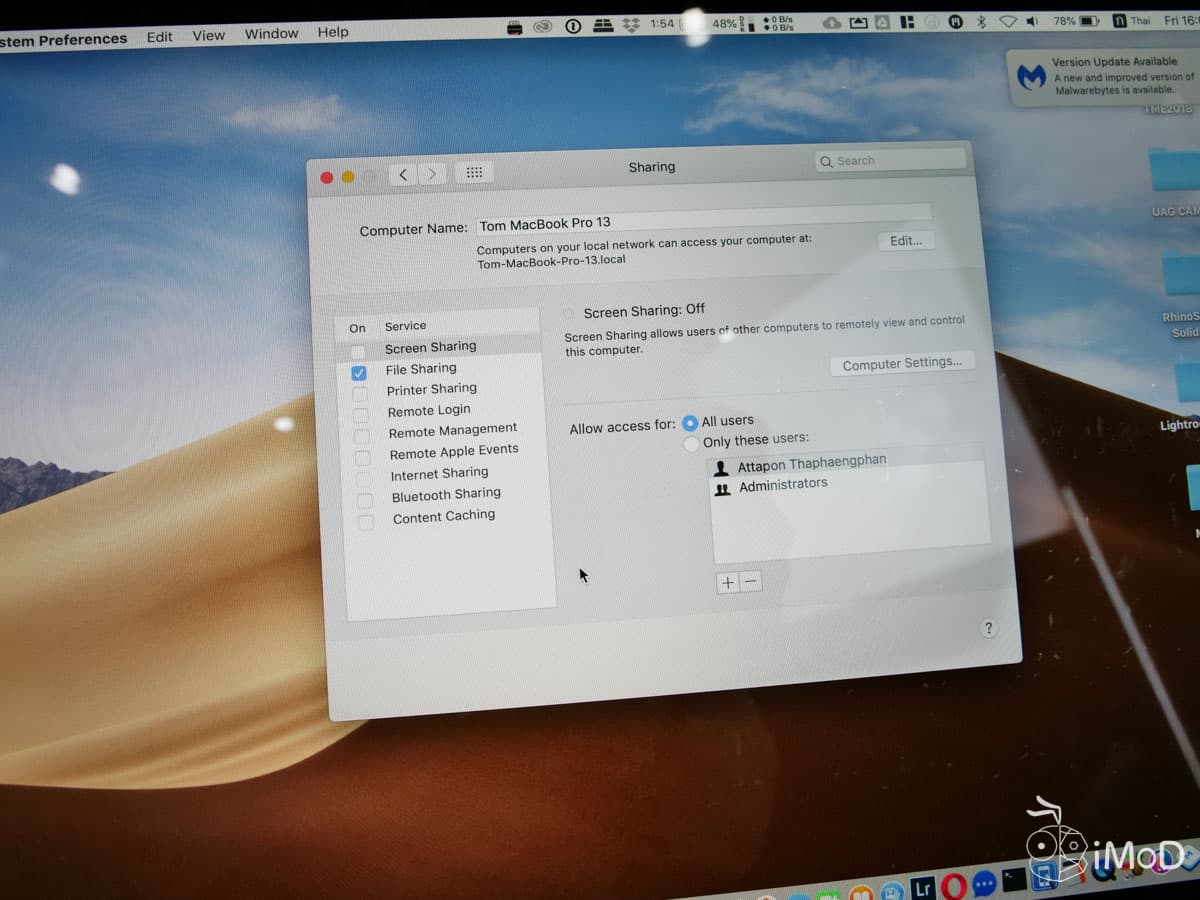Open the Dropbox menu bar icon

858,23
